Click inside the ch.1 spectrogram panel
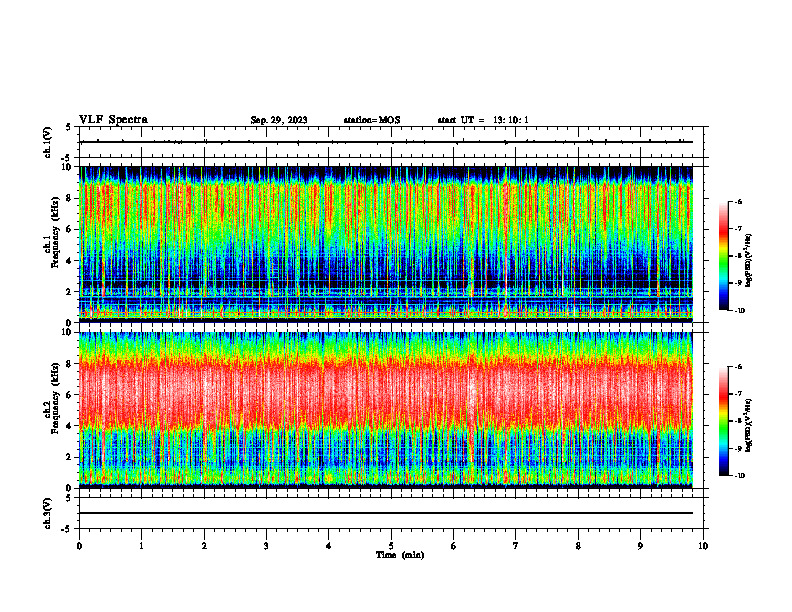 (386, 244)
